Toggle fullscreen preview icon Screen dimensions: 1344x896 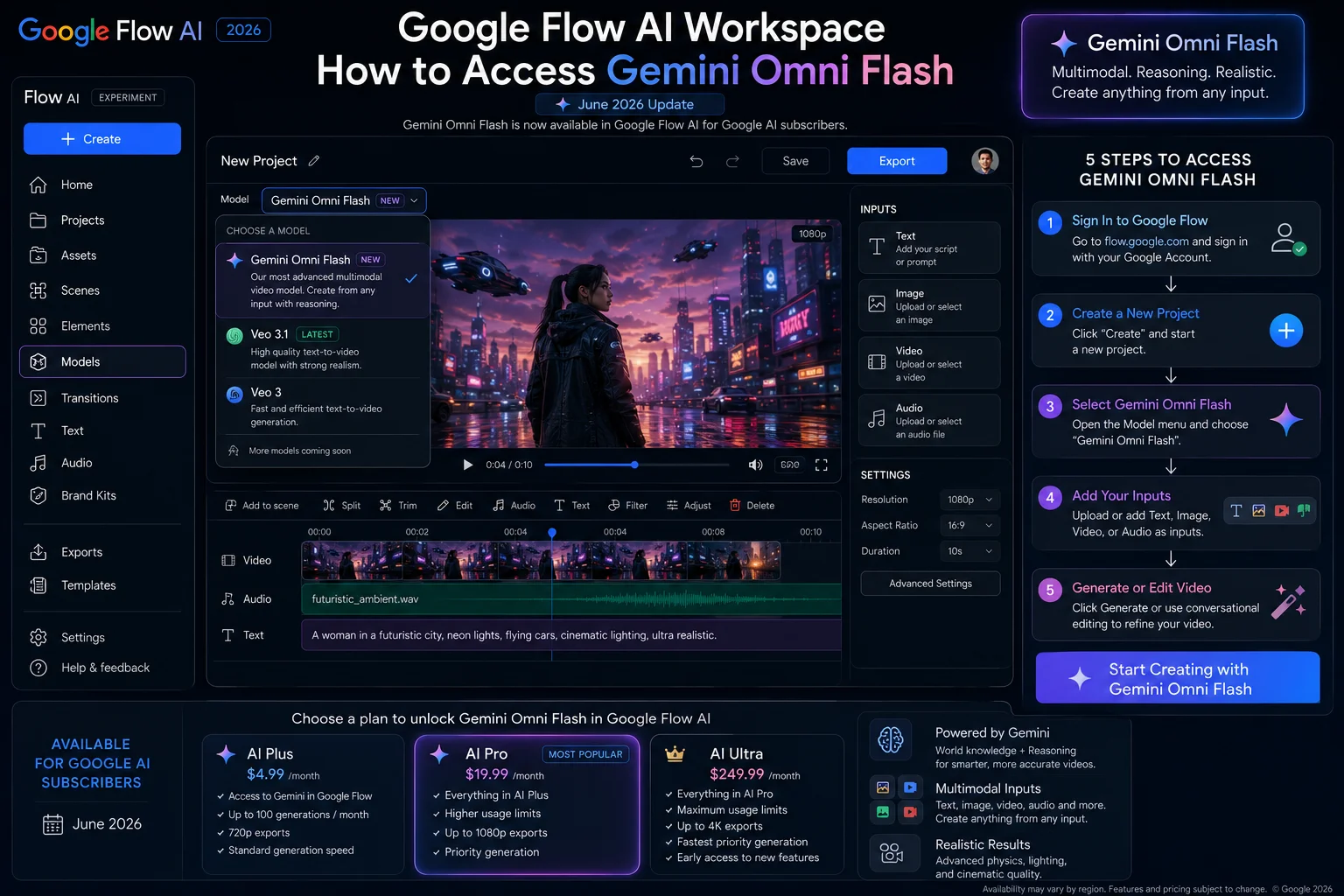821,465
